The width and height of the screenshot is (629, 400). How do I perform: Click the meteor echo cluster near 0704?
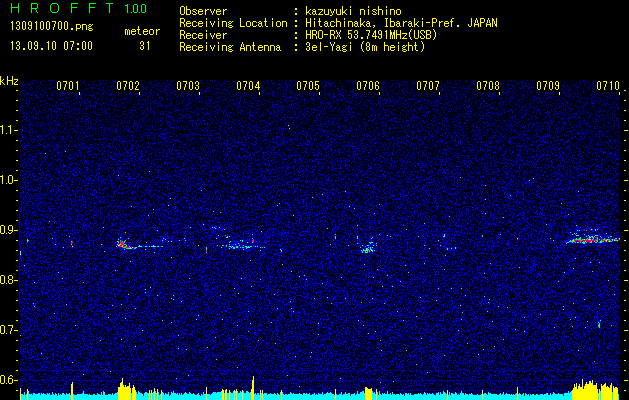pyautogui.click(x=239, y=245)
